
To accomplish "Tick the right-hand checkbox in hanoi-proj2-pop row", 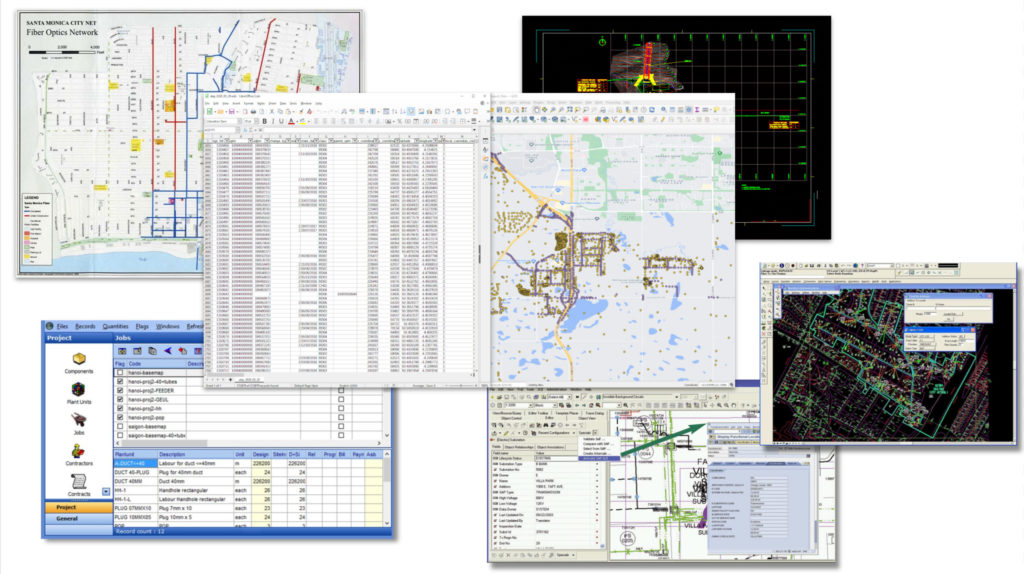I will [341, 417].
